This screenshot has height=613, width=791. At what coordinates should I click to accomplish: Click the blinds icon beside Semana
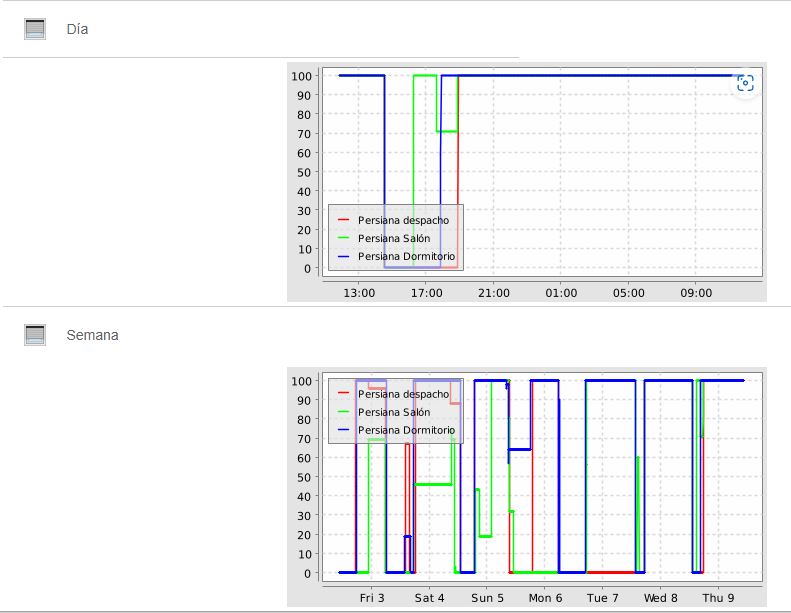point(35,335)
